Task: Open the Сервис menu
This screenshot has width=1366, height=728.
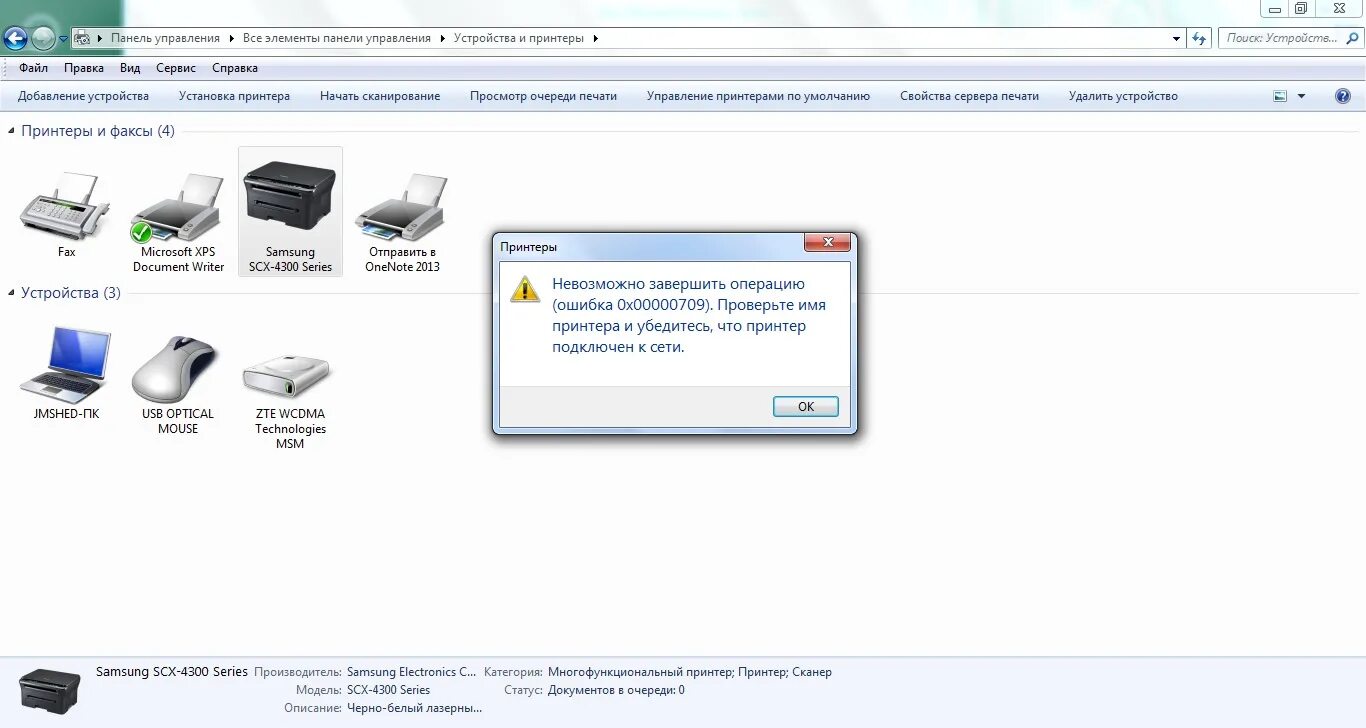Action: (x=176, y=68)
